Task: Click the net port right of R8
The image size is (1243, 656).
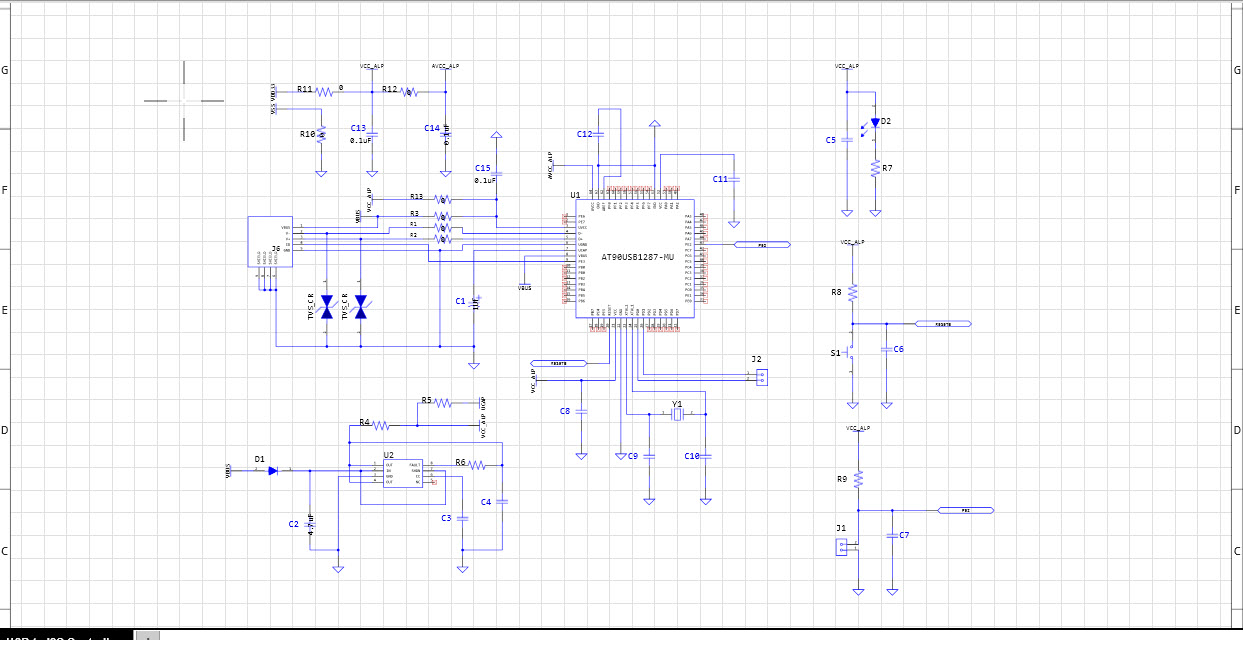Action: (942, 324)
